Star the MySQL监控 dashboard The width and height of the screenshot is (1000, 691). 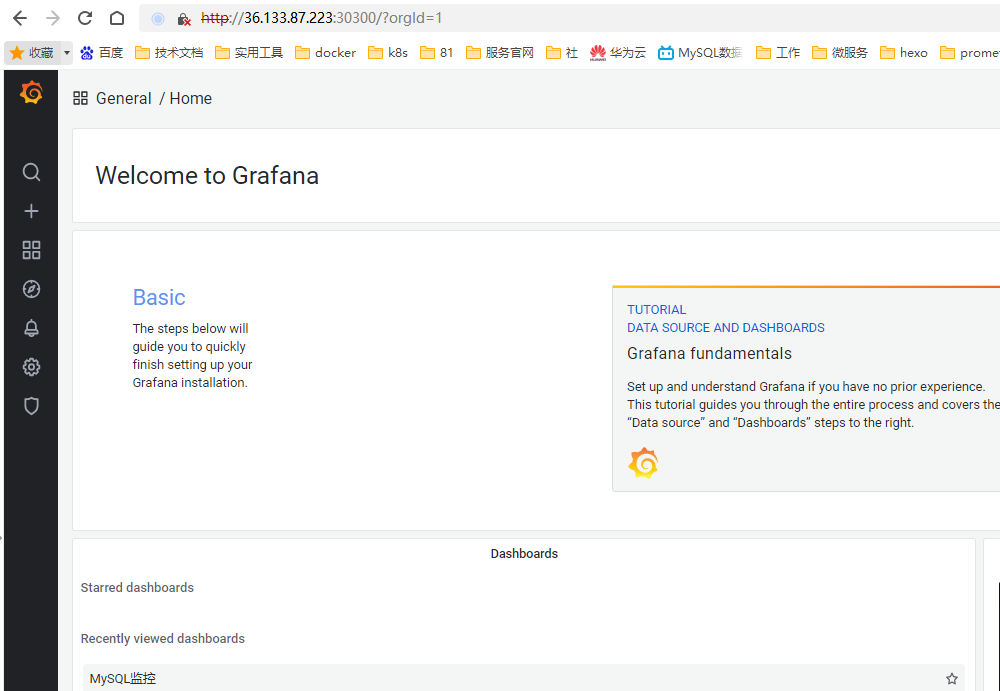click(x=952, y=678)
